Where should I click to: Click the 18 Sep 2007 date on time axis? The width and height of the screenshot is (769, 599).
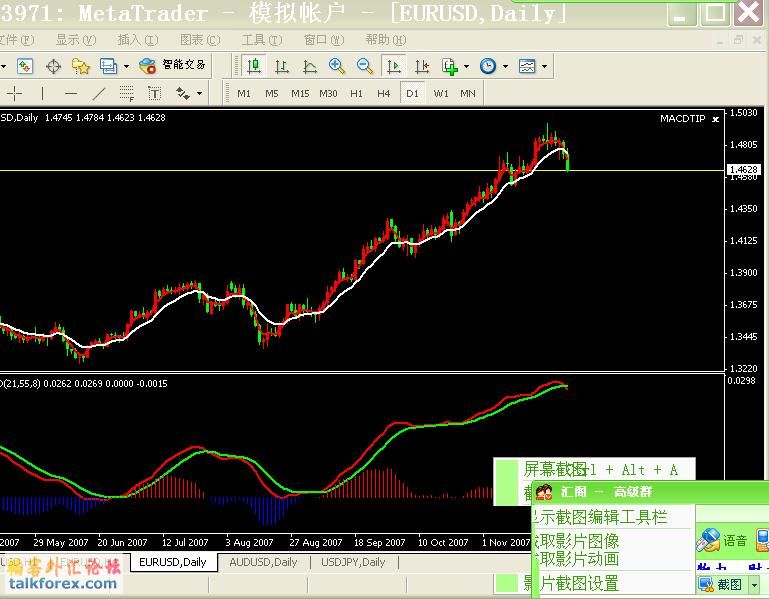pyautogui.click(x=380, y=543)
